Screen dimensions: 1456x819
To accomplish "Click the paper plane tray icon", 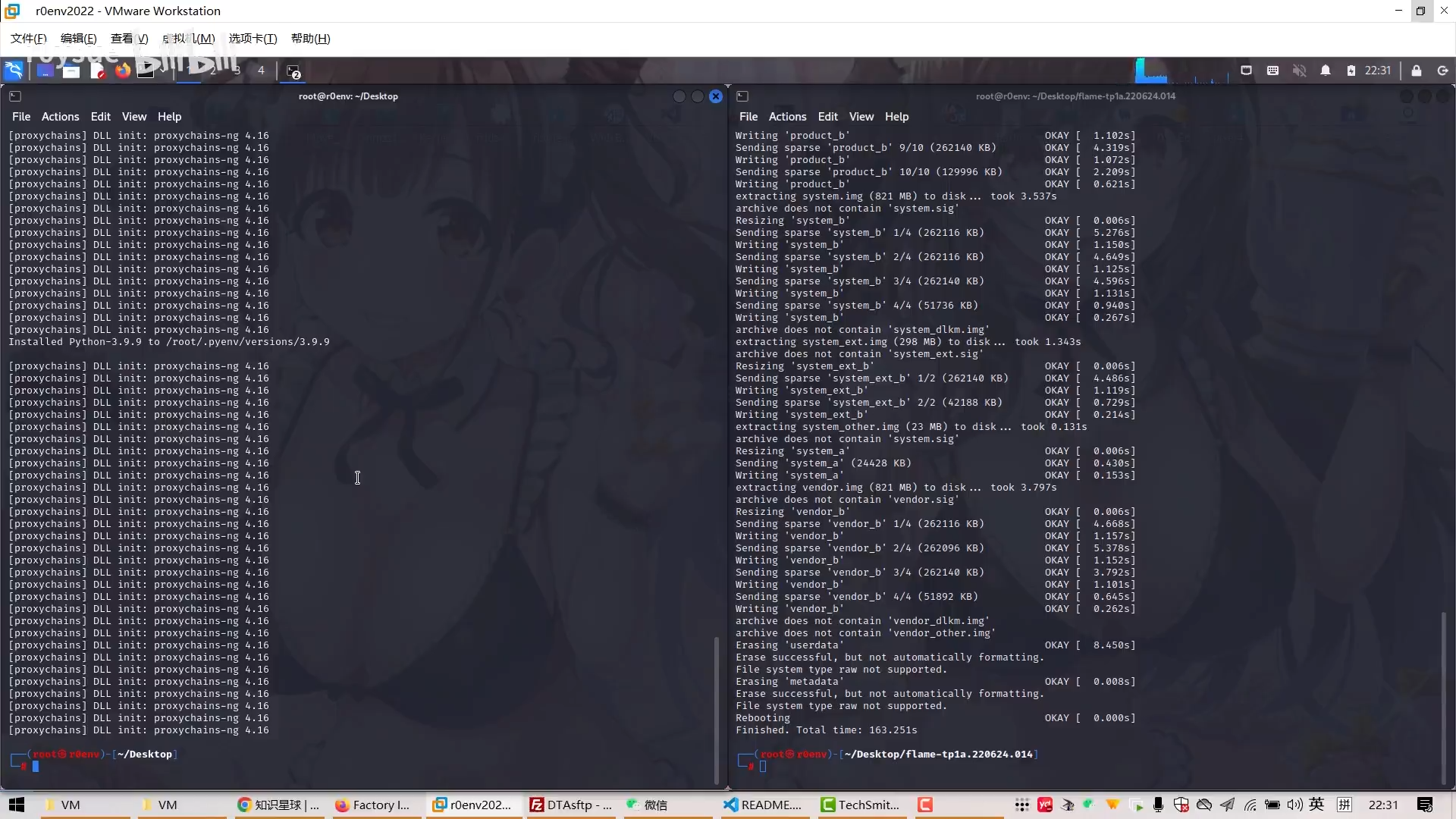I will pyautogui.click(x=1227, y=805).
